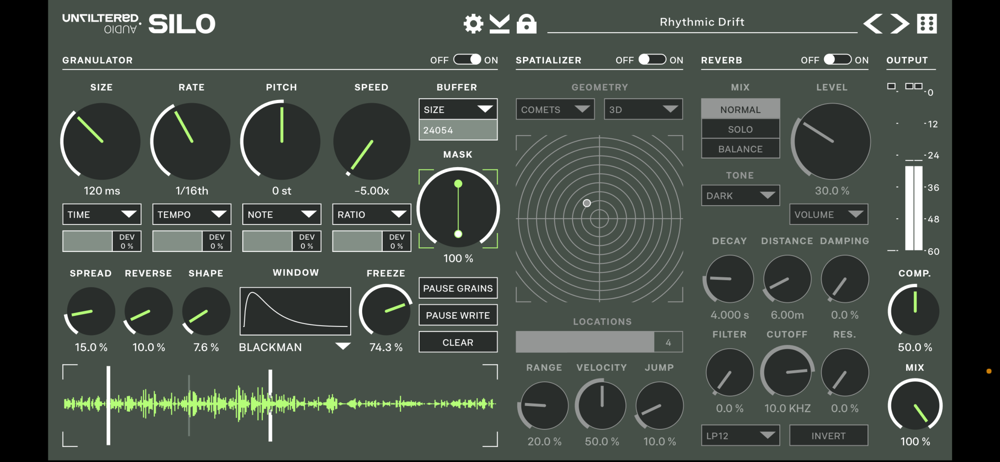This screenshot has height=462, width=1000.
Task: Click the CLEAR buffer button
Action: [458, 342]
